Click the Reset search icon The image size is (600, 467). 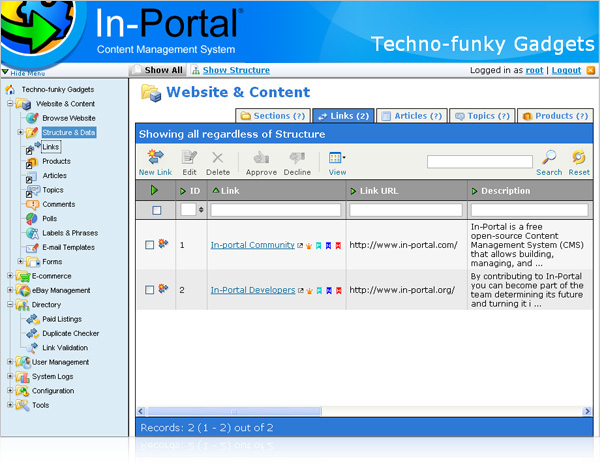(579, 157)
